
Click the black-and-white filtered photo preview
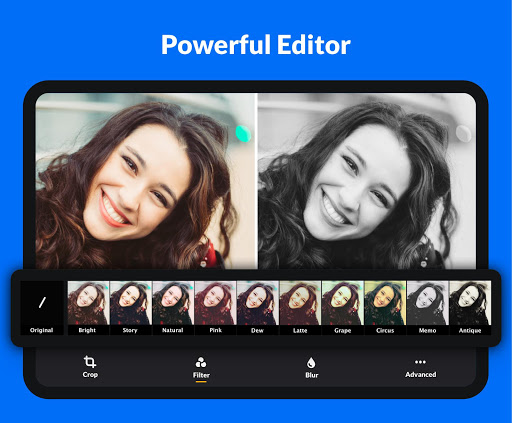[x=367, y=181]
